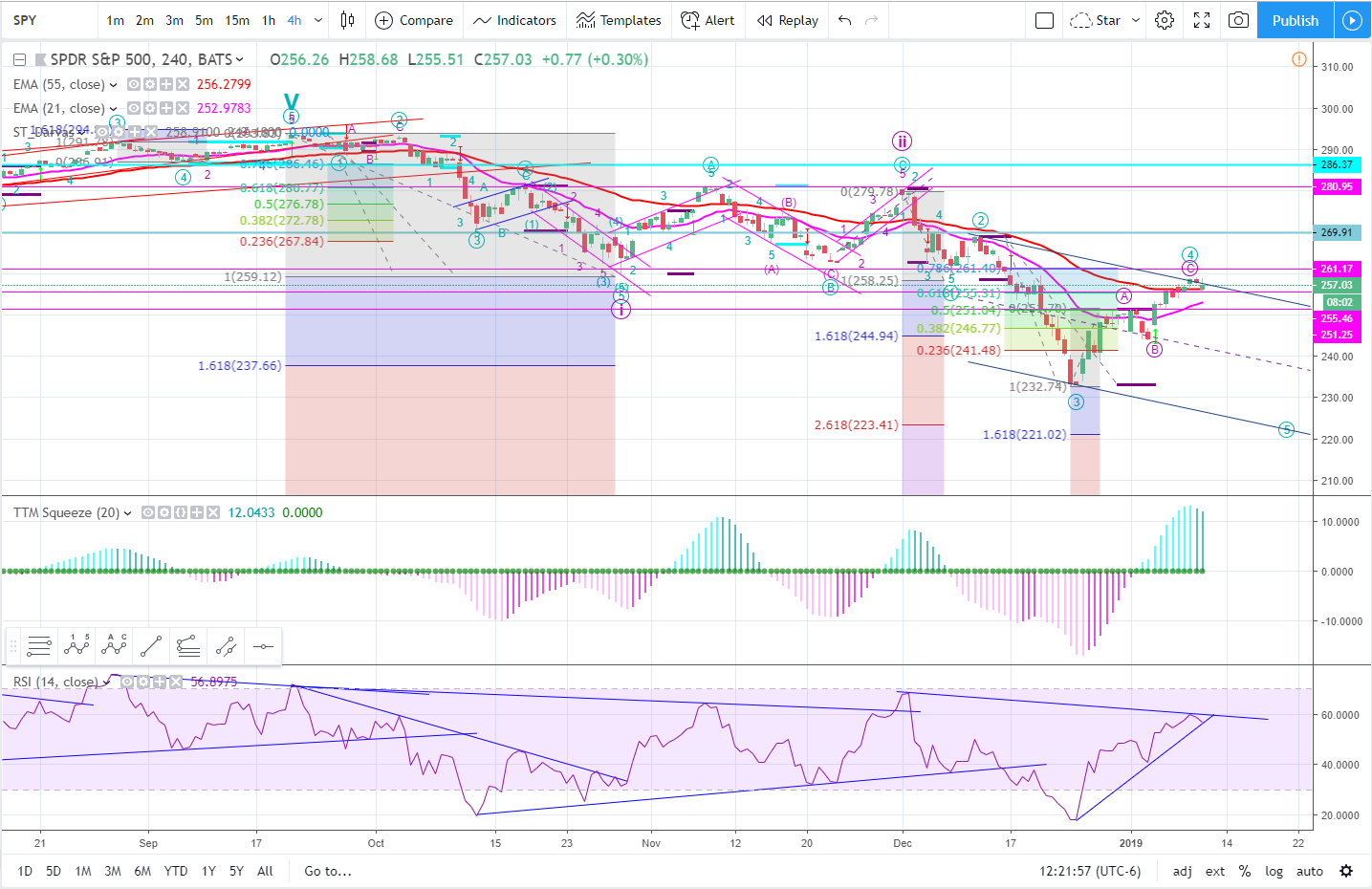Select the ABC correction wave tool
The width and height of the screenshot is (1372, 889).
coord(114,646)
